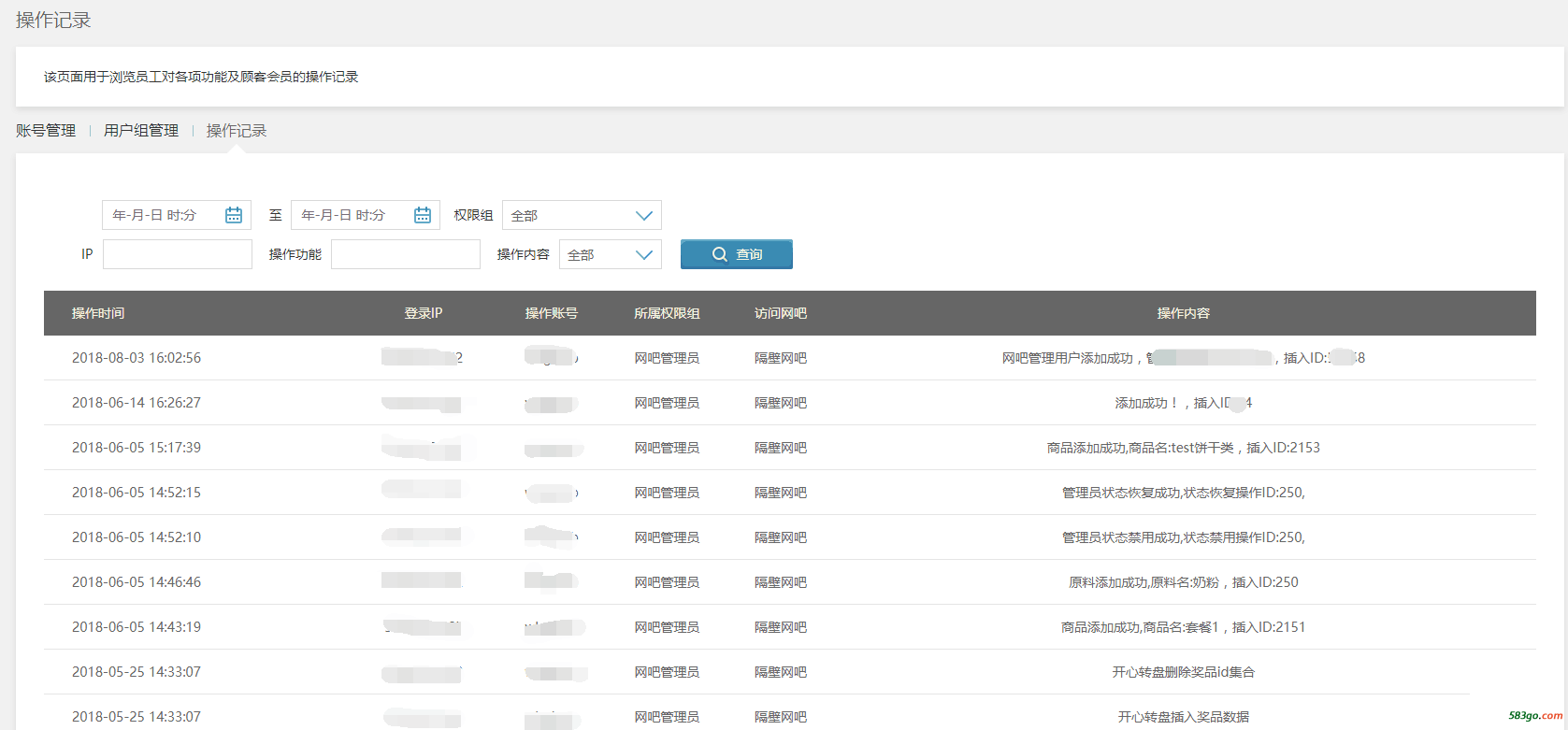The image size is (1568, 730).
Task: Click the text 网吧管理用户添加成功
Action: click(x=1068, y=358)
